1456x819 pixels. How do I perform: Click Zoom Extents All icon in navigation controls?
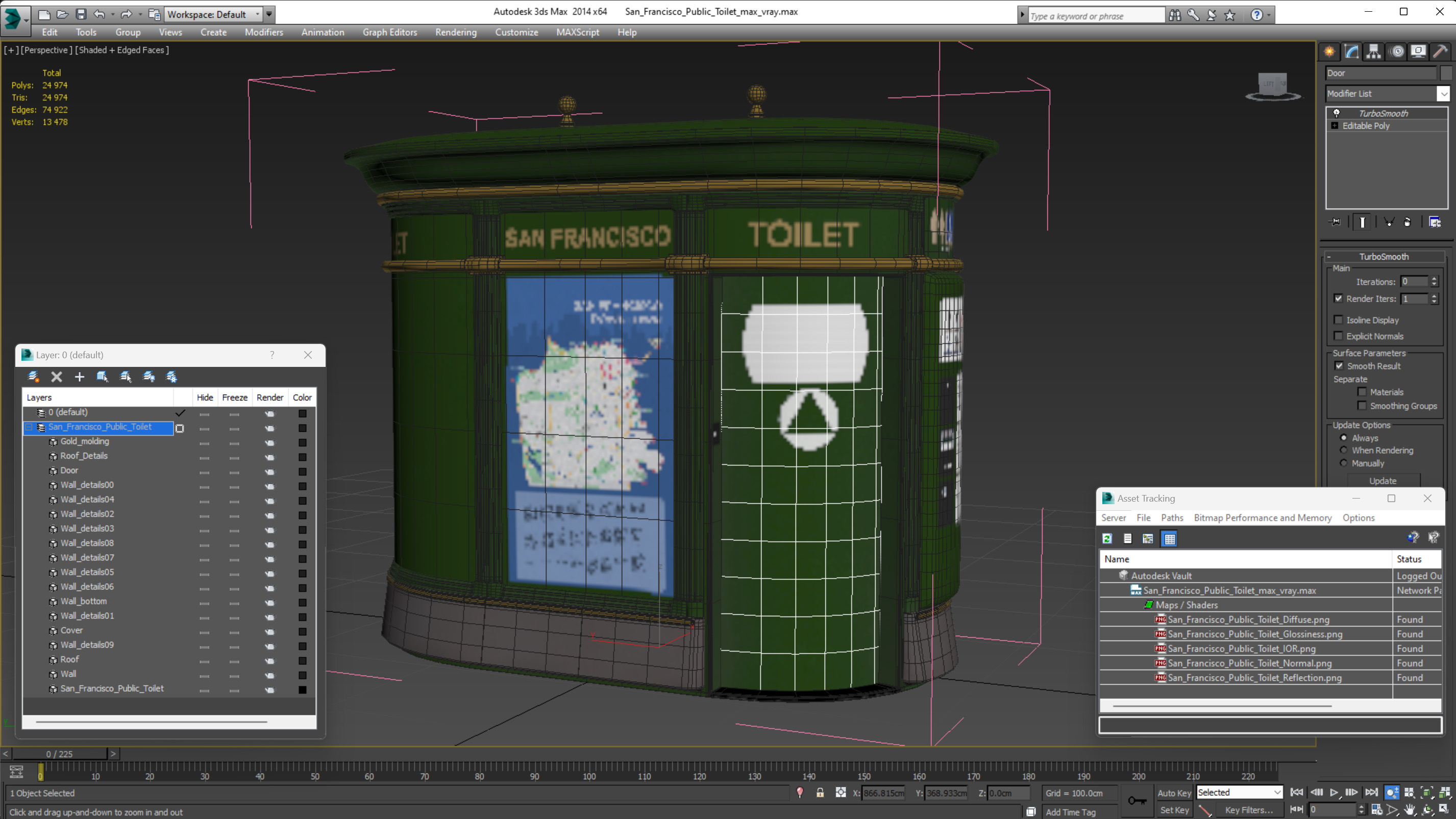tap(1445, 792)
